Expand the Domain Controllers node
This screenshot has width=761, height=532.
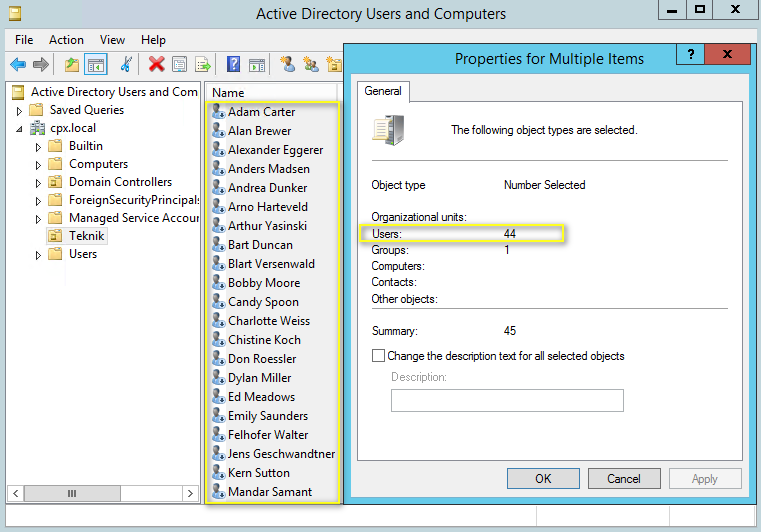pos(38,183)
